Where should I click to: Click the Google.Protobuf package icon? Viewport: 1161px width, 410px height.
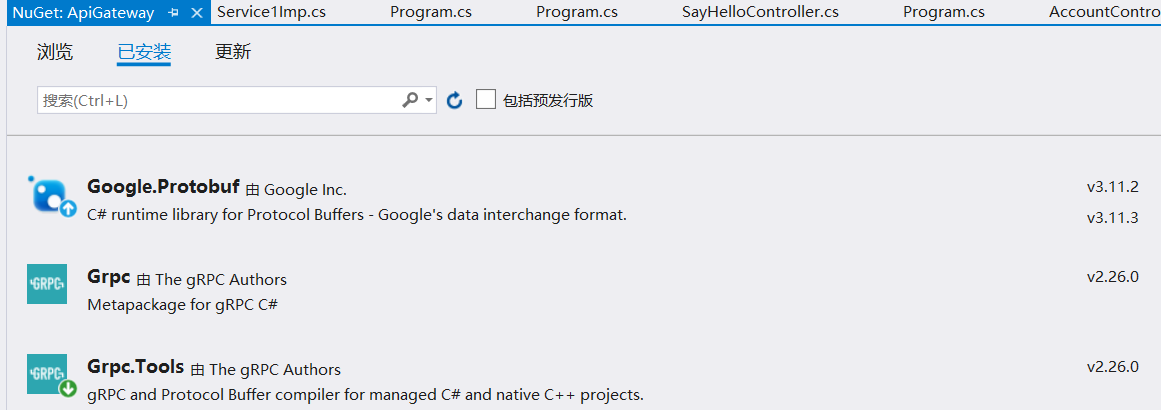pos(48,195)
